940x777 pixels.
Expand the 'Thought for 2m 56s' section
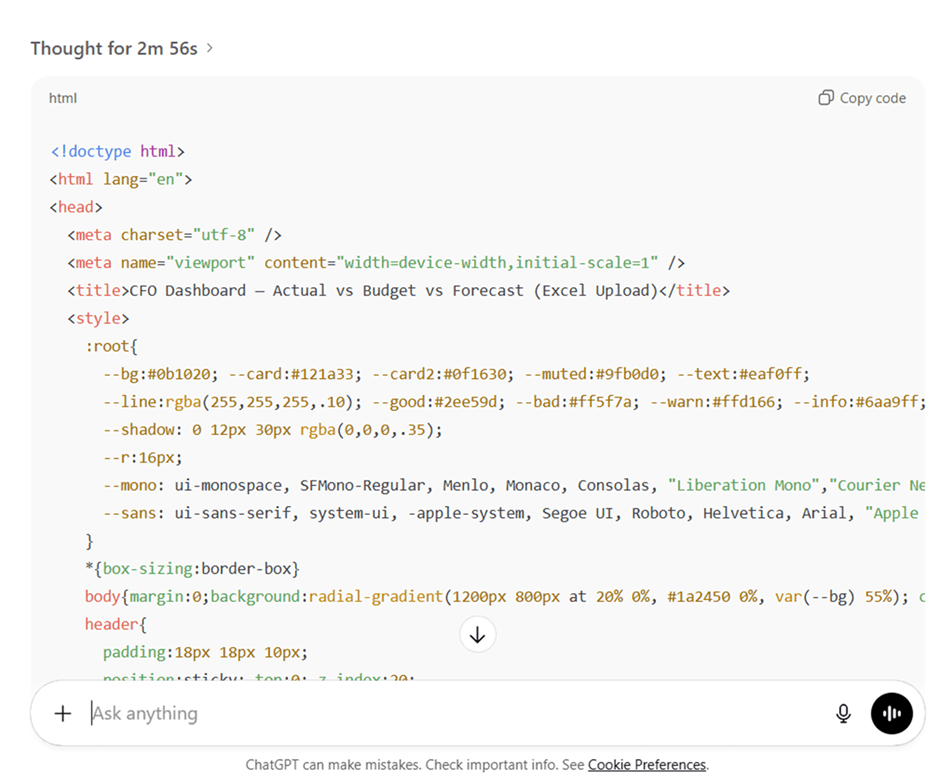point(114,48)
